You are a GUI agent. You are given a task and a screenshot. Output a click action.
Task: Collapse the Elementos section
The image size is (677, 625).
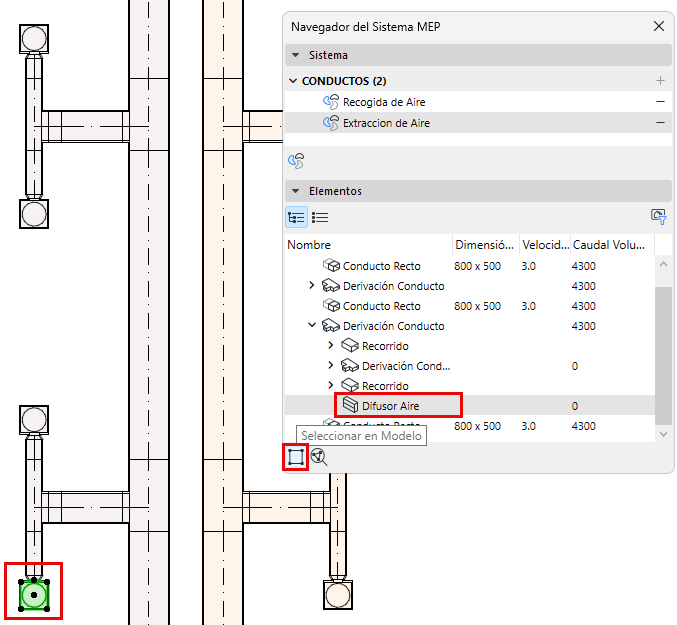click(296, 191)
